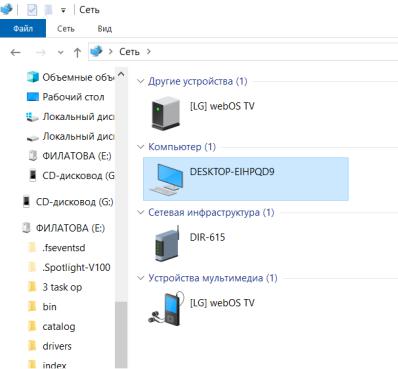Click the 3 task op folder icon
Viewport: 398px width, 369px height.
[x=32, y=287]
